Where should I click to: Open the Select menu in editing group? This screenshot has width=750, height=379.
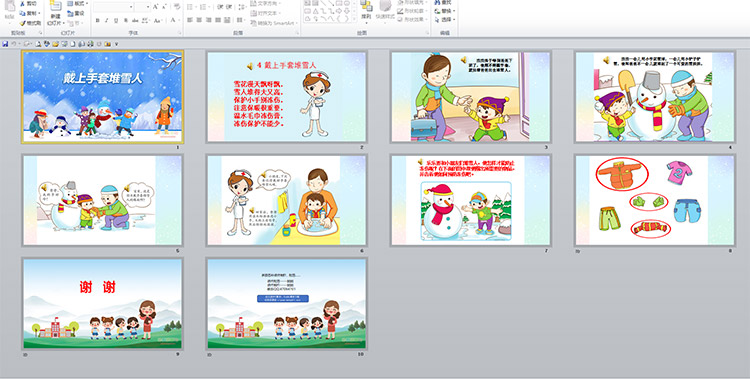coord(445,20)
